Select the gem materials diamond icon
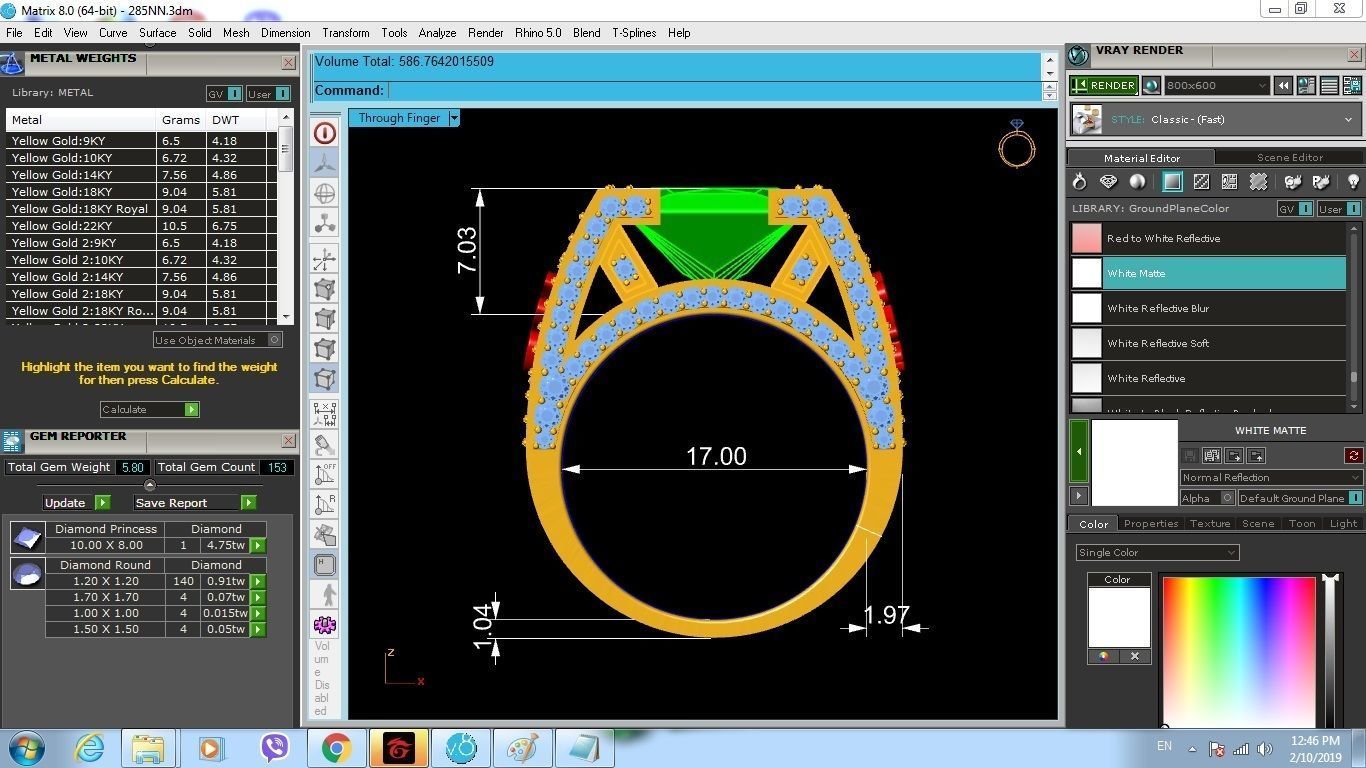This screenshot has height=768, width=1366. pos(1108,182)
